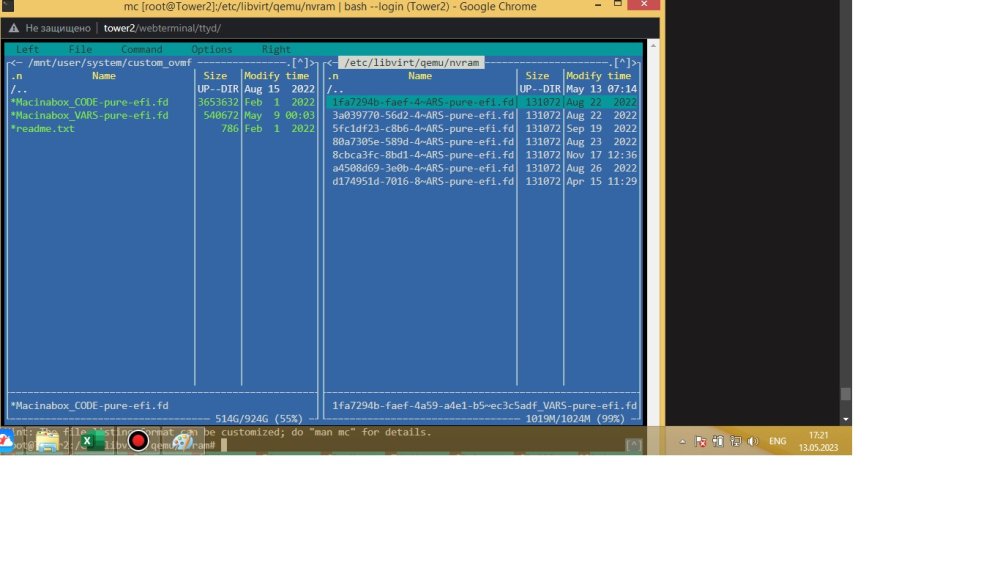Select a4508d69-3e0b-4~ARS-pure-efi.fd file
Viewport: 1000px width, 563px height.
pos(423,168)
